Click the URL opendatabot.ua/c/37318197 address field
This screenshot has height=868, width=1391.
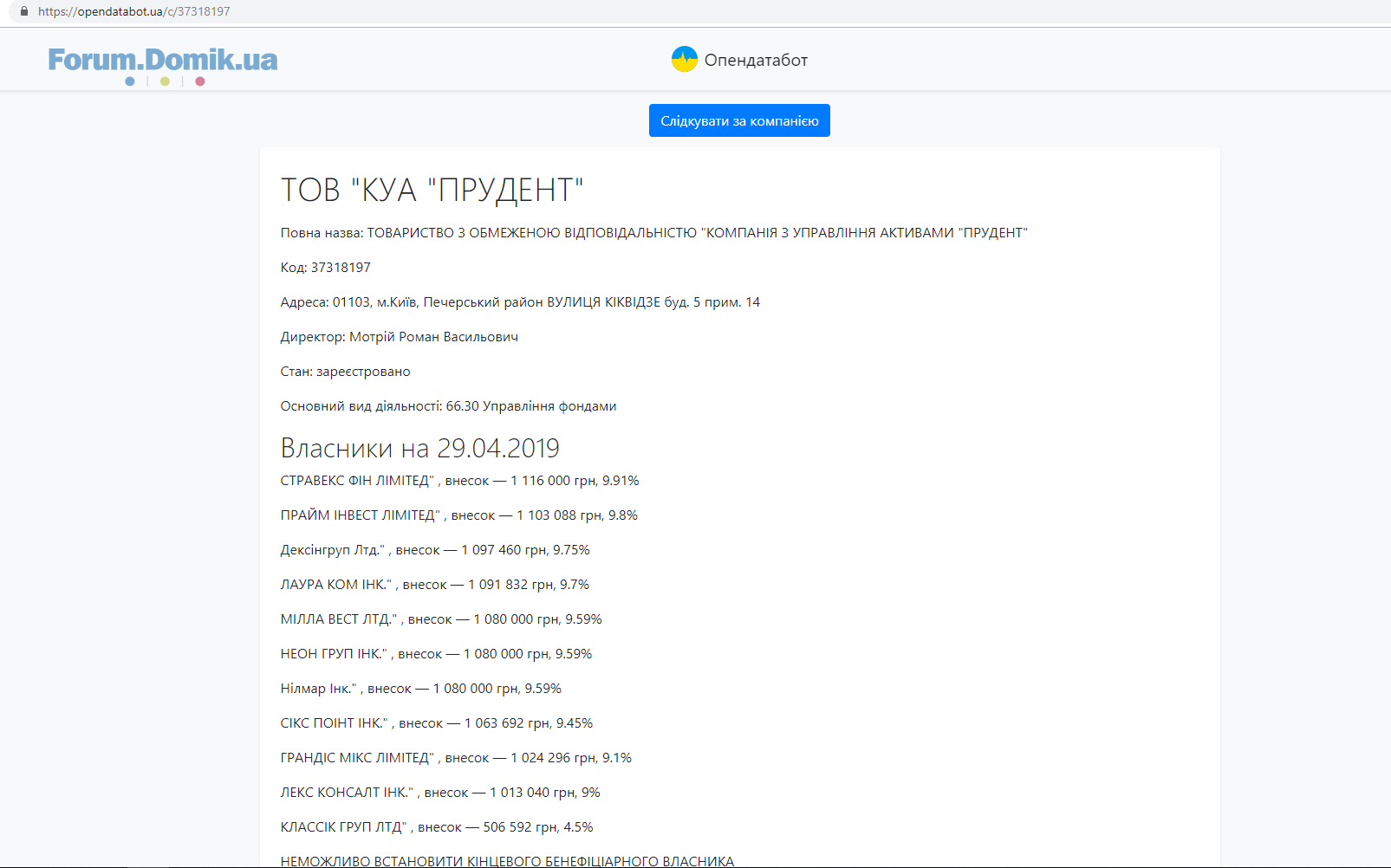134,11
